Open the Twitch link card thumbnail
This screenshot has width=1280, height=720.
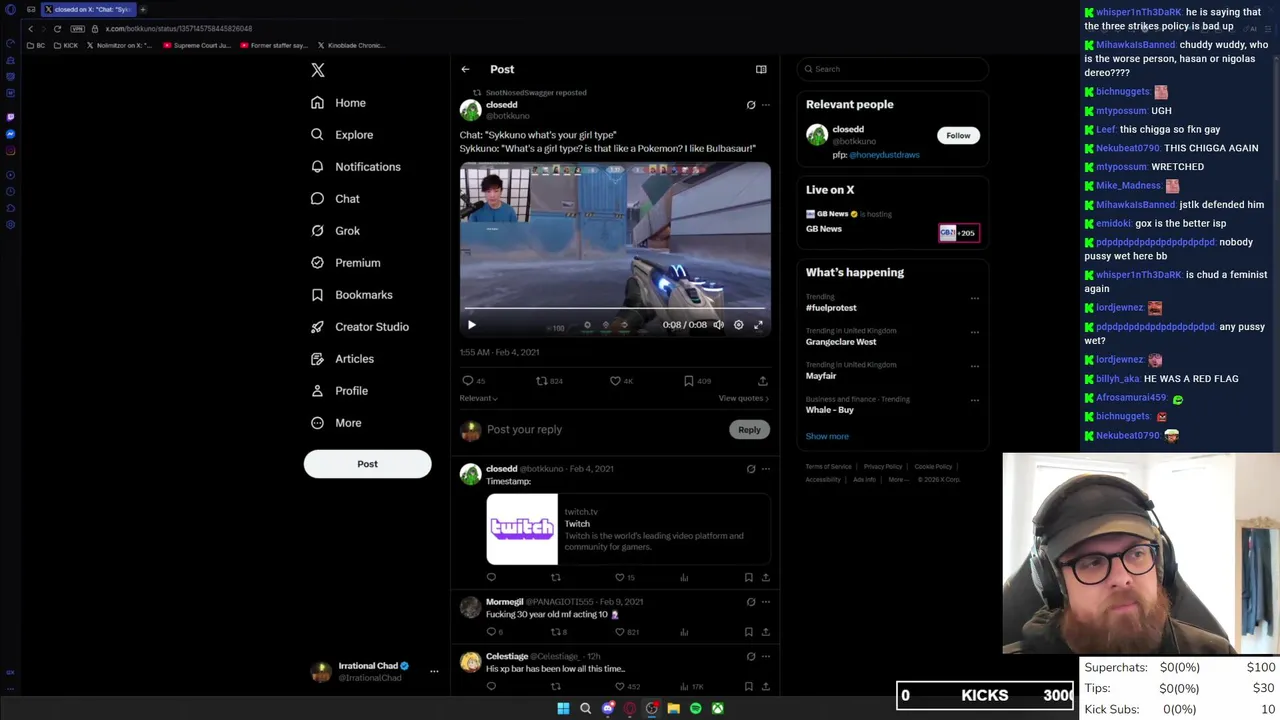522,529
